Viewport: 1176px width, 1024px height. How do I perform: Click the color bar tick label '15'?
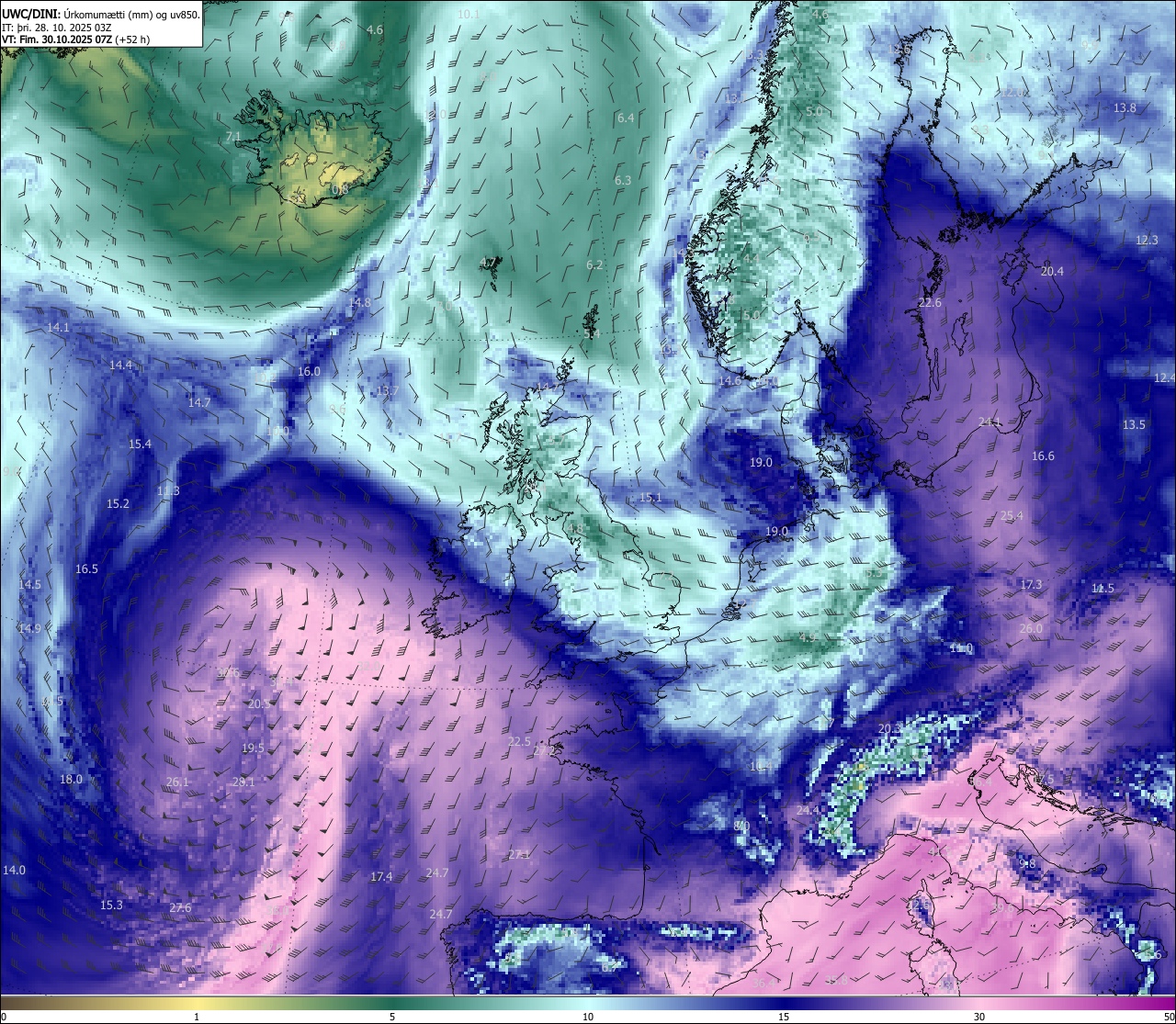(784, 1017)
